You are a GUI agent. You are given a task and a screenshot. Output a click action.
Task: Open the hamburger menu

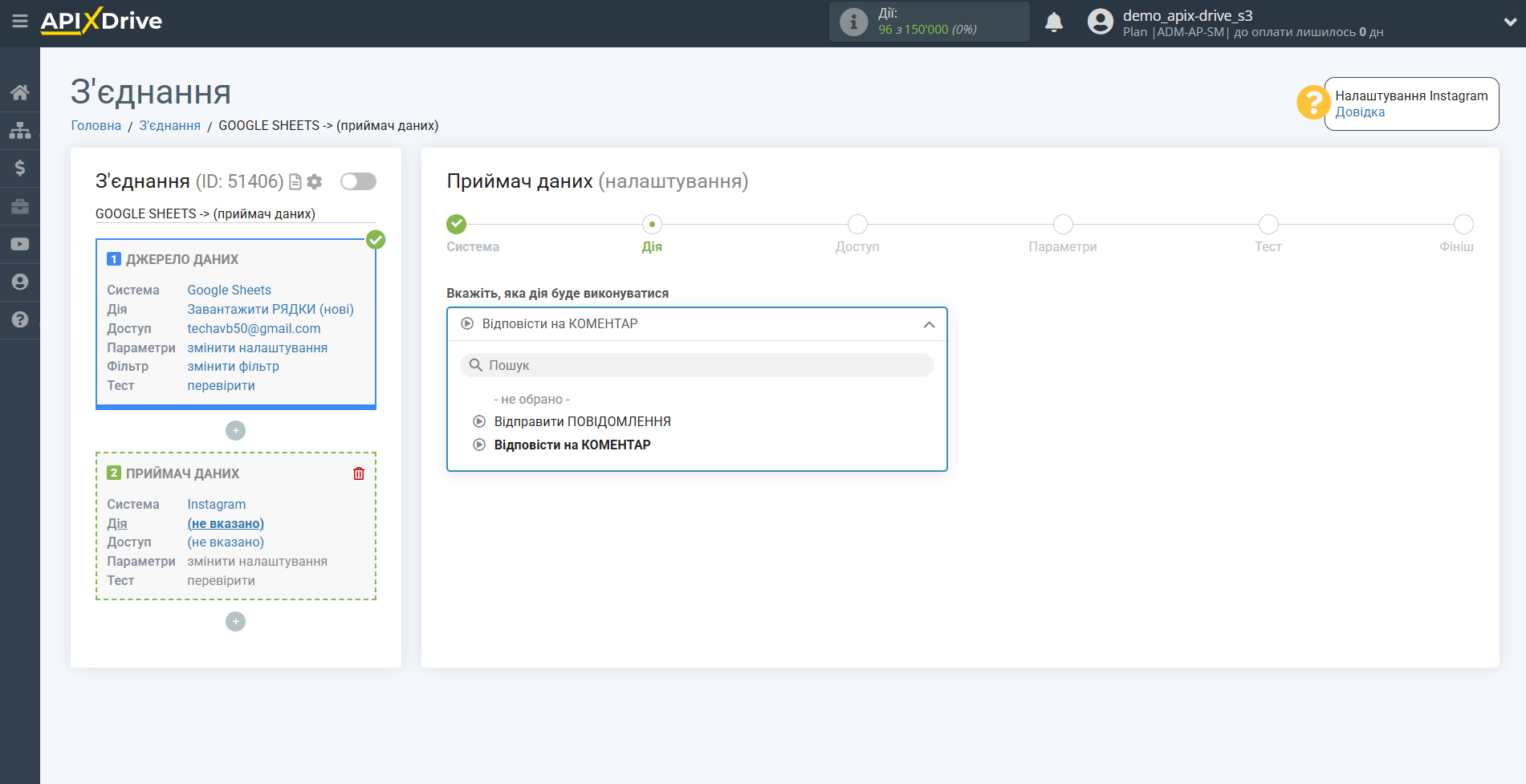(x=20, y=22)
